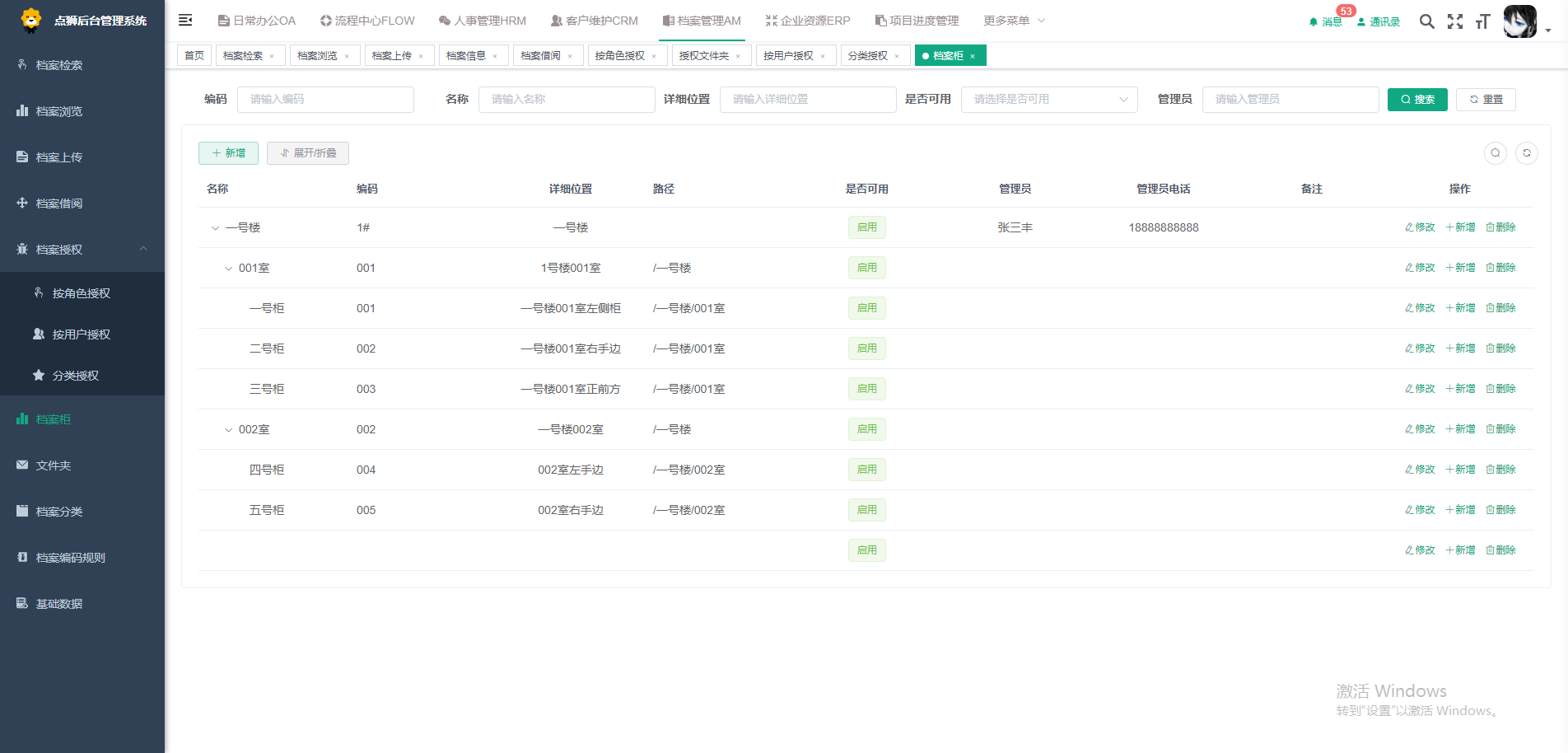Close the 档案柜 tab

tap(973, 56)
